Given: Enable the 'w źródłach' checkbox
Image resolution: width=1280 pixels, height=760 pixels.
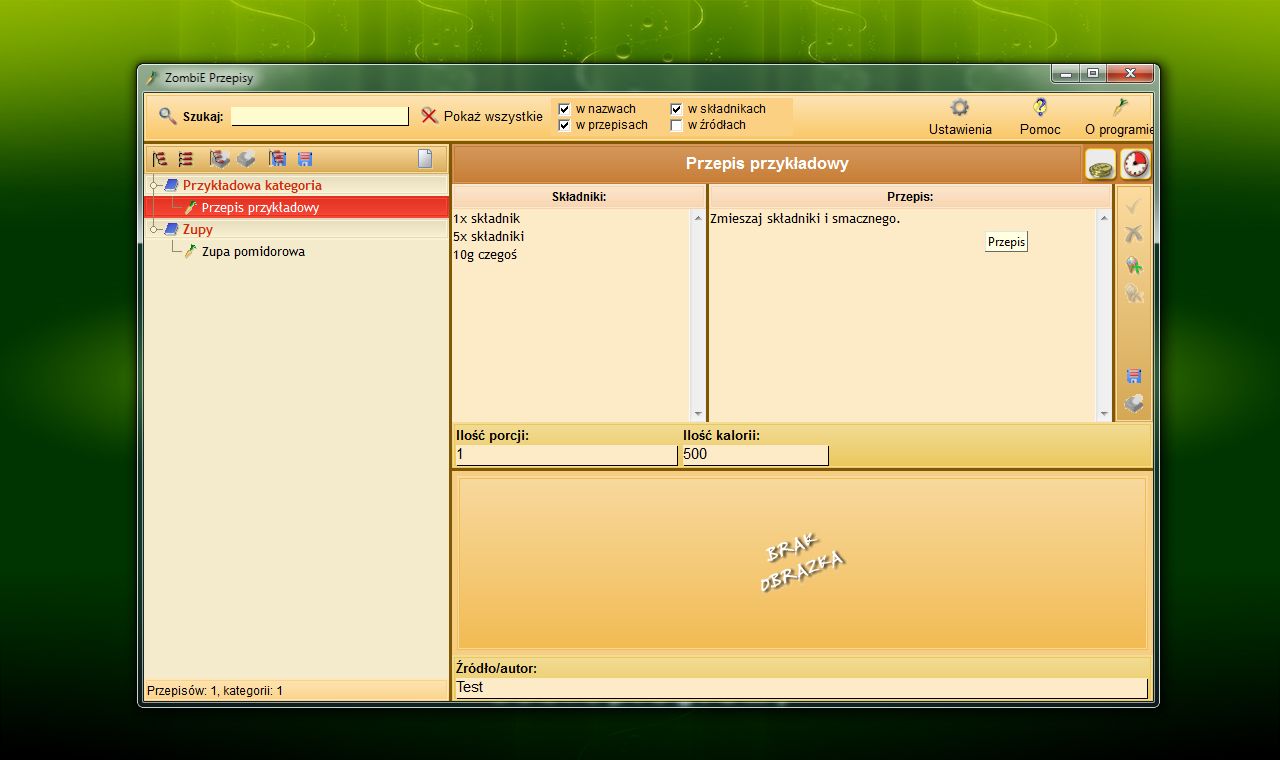Looking at the screenshot, I should pos(676,125).
